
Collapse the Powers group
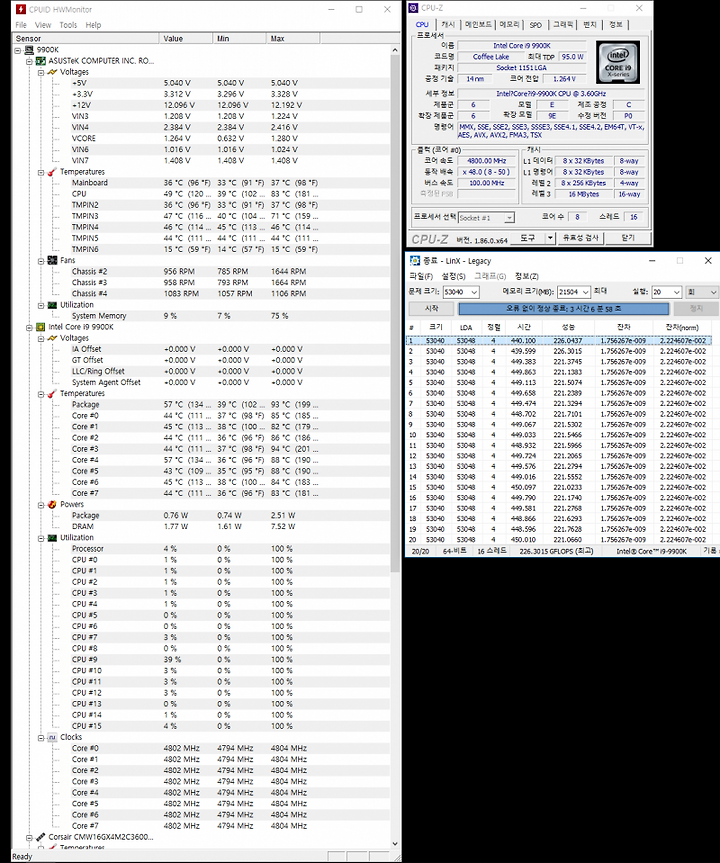point(41,505)
